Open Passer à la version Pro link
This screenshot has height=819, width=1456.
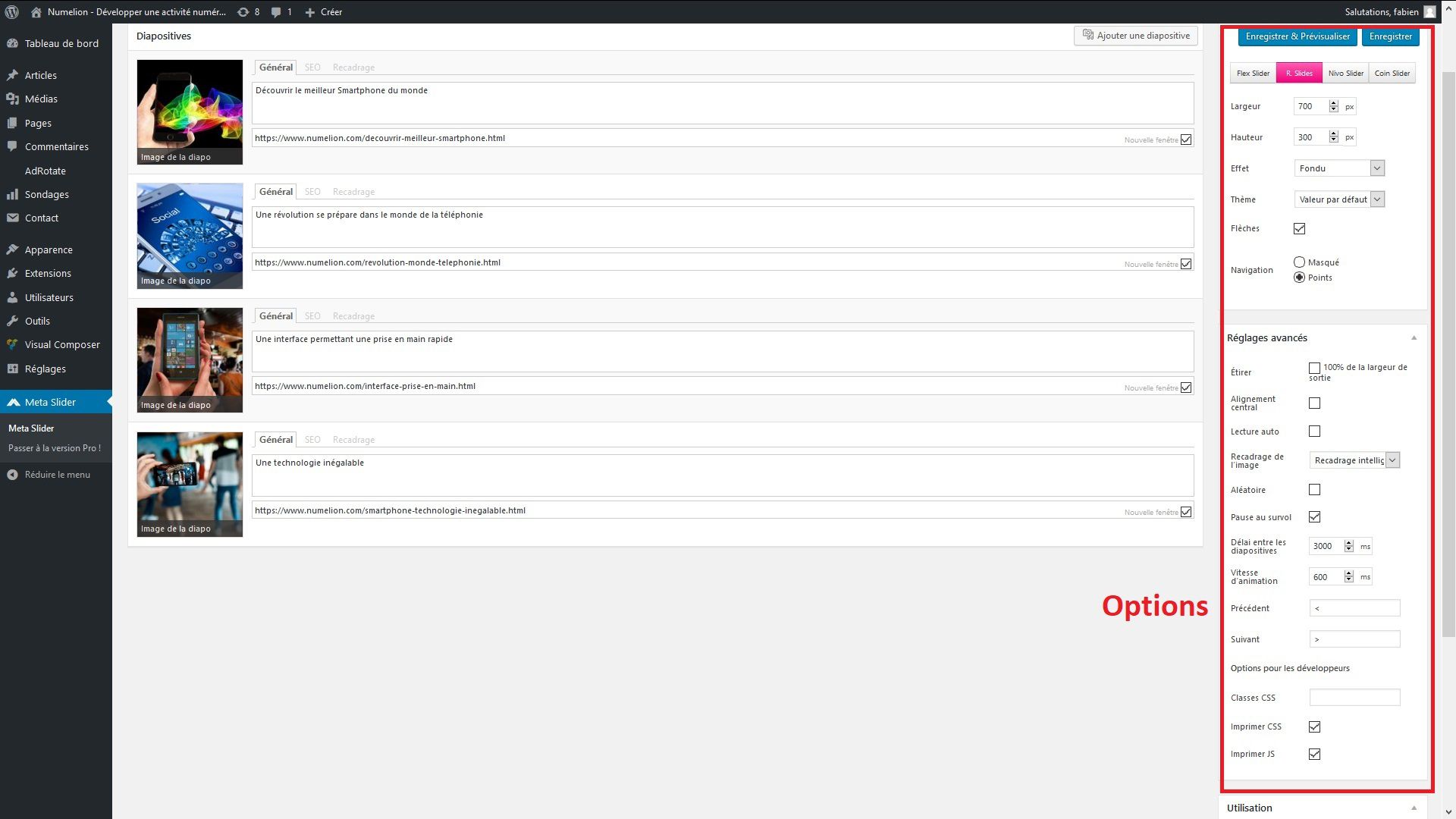[x=55, y=448]
